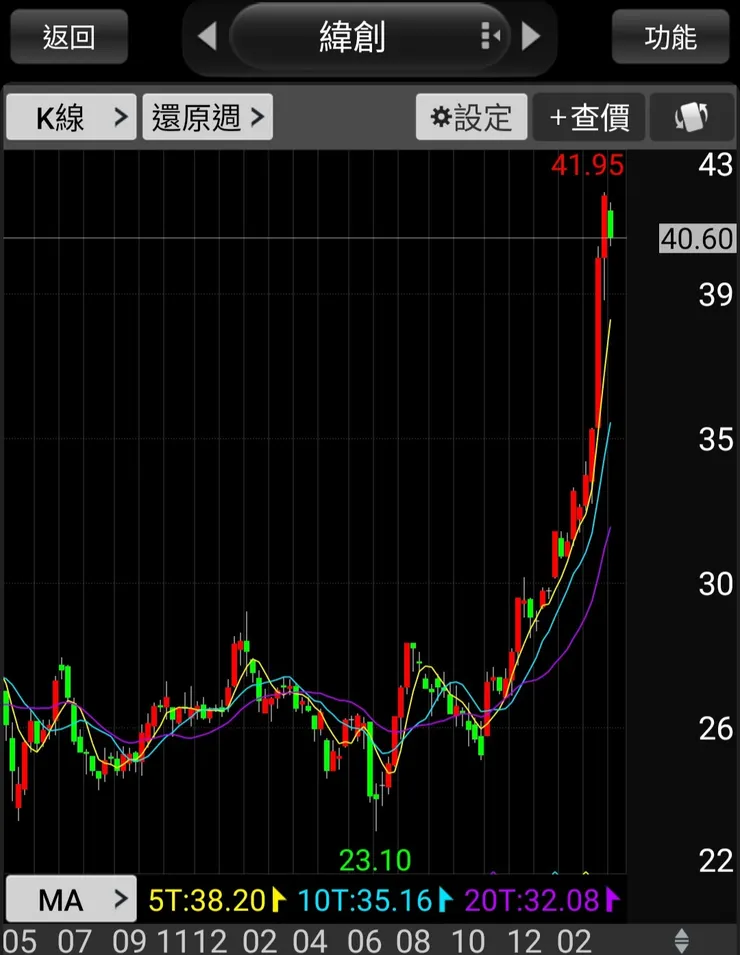Viewport: 740px width, 955px height.
Task: Tap the 返回 back button
Action: click(69, 37)
